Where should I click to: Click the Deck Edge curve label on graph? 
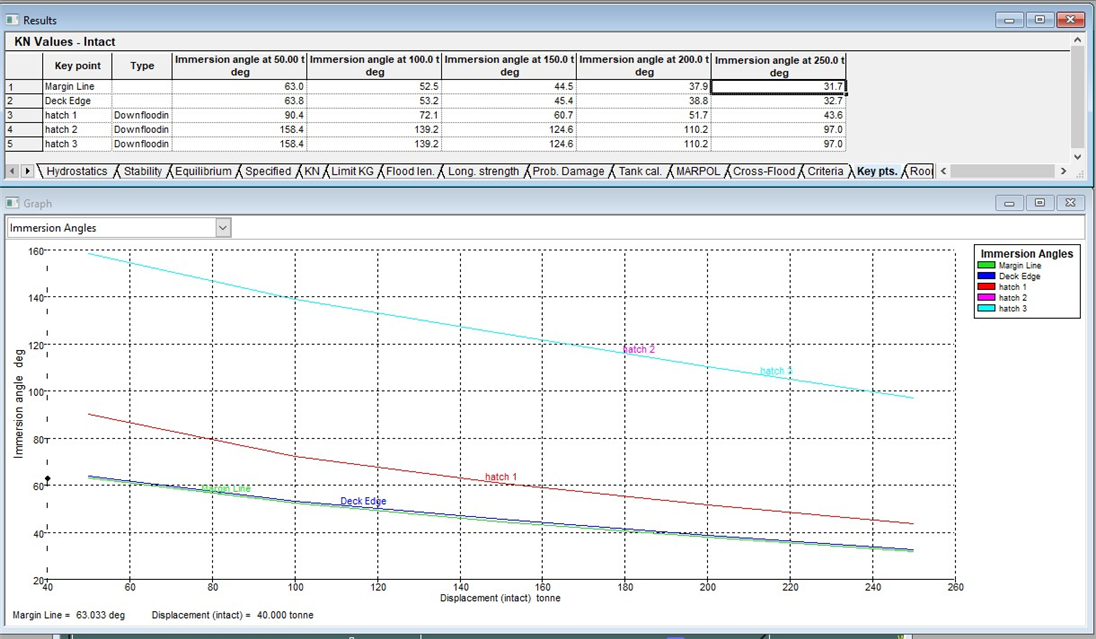[x=363, y=501]
